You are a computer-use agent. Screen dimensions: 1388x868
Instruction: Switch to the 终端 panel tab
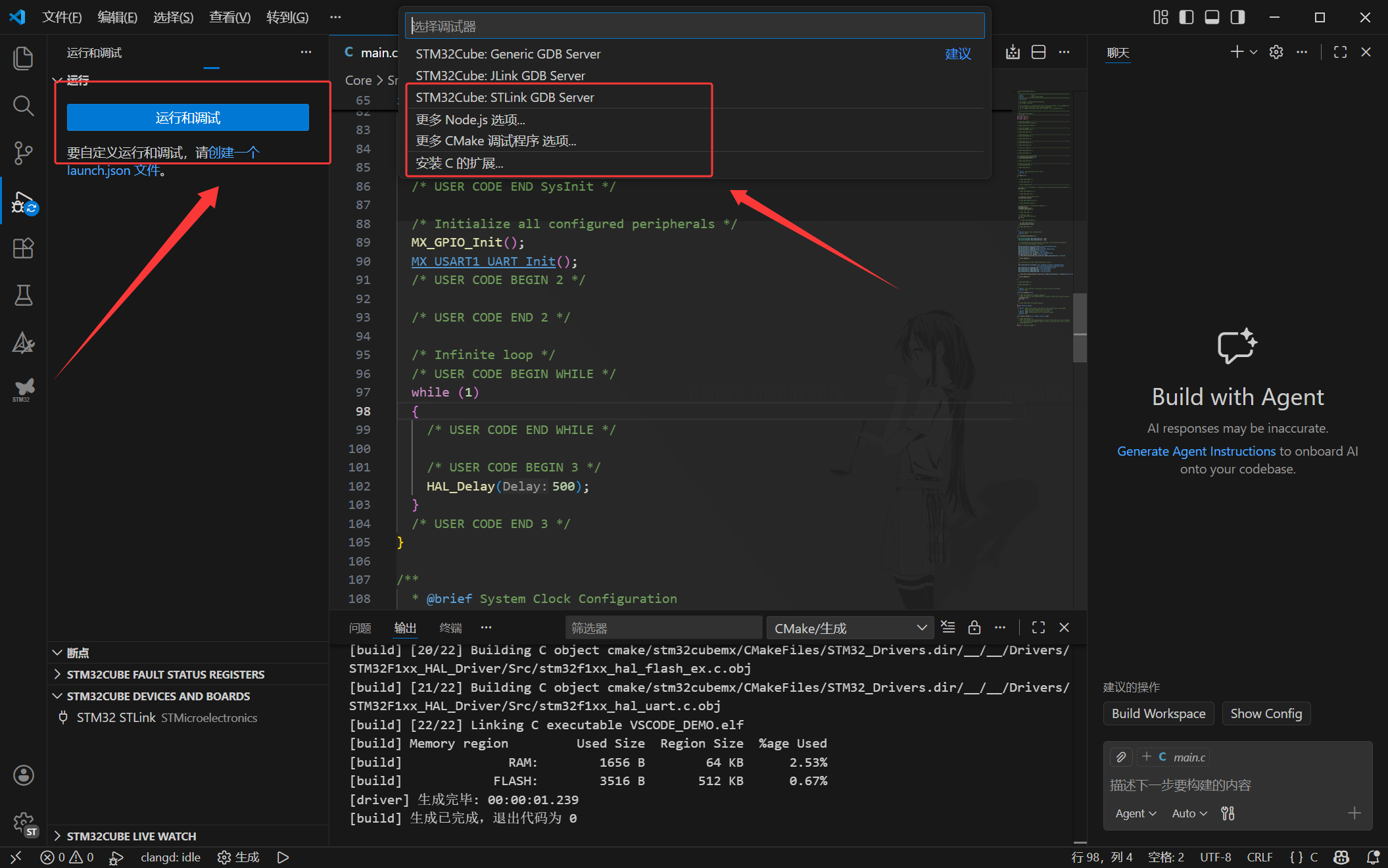[450, 628]
